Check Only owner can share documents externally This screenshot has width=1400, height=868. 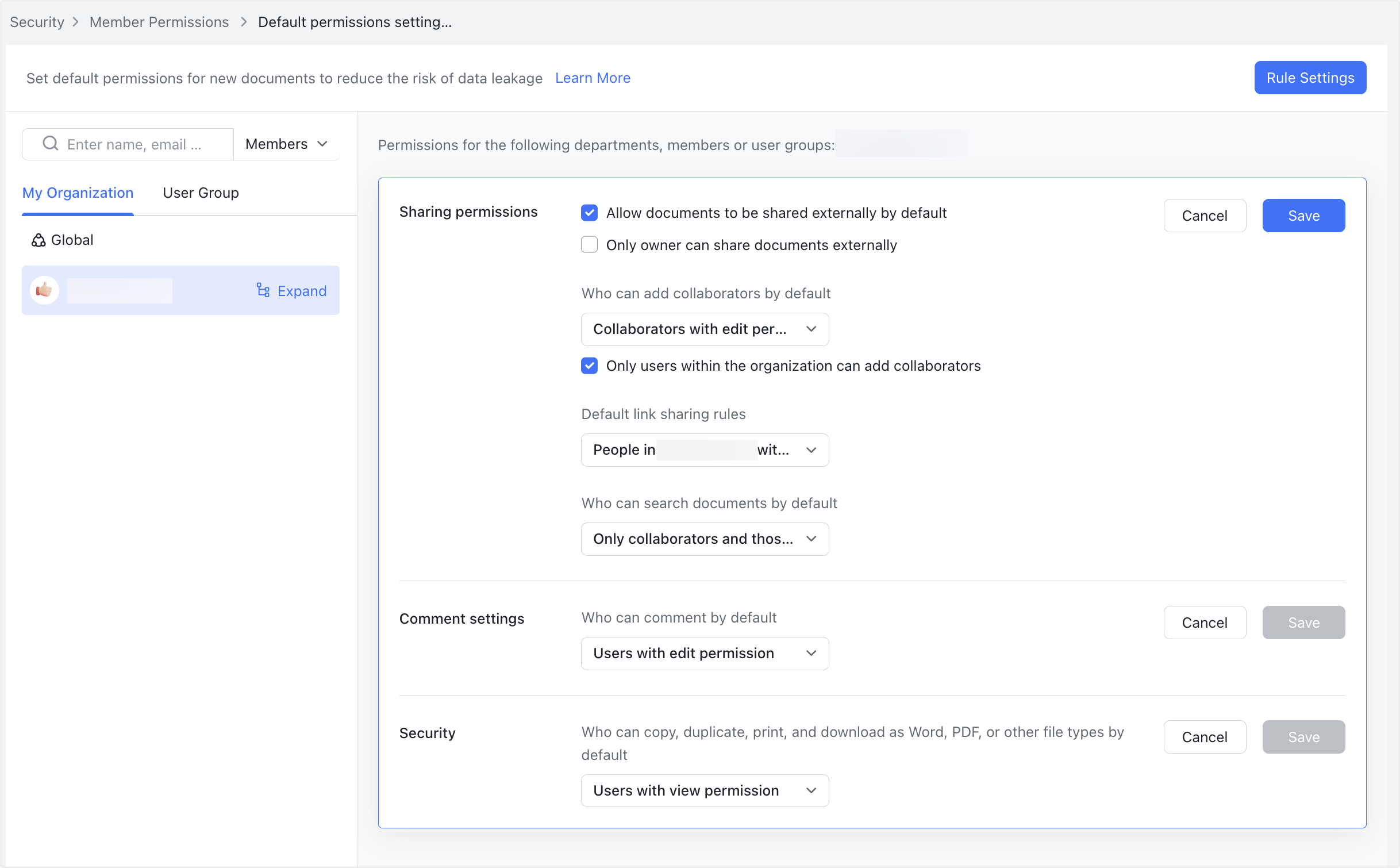click(x=589, y=245)
